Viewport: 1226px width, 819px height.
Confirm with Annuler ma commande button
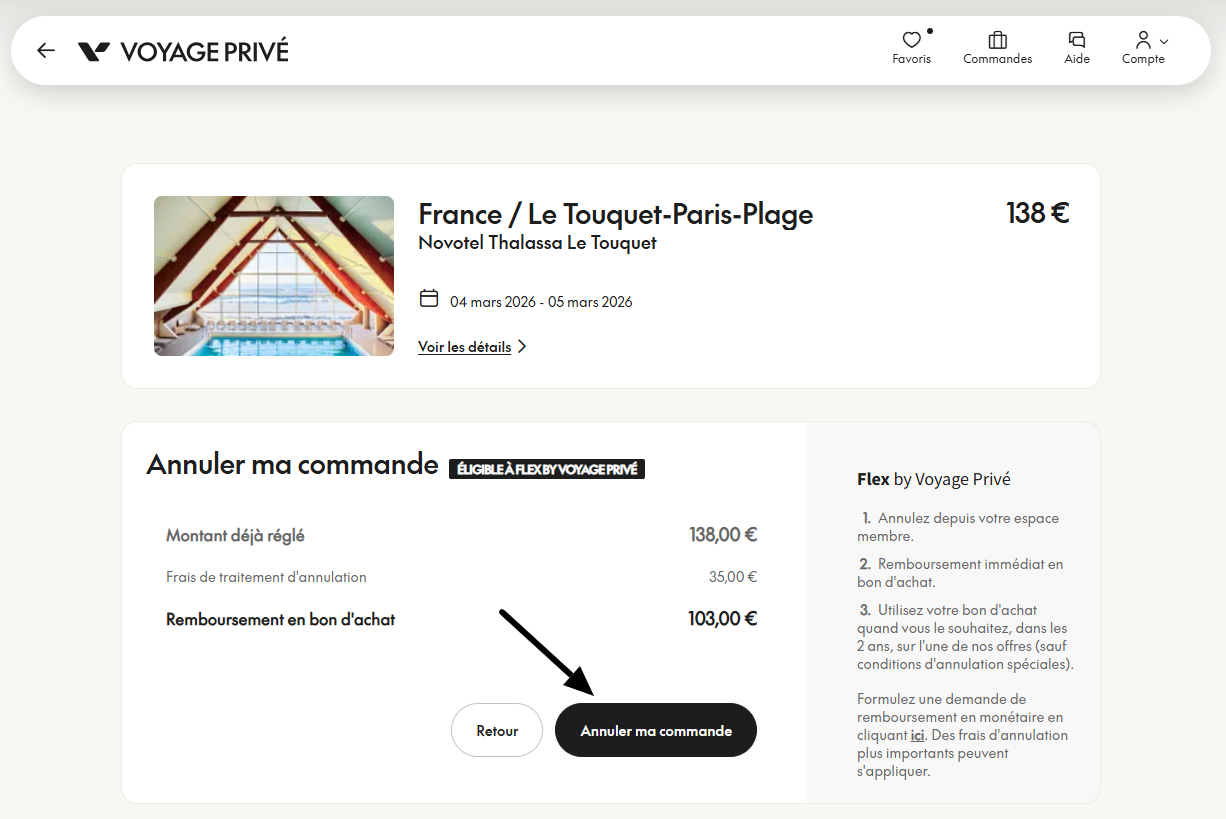click(656, 730)
